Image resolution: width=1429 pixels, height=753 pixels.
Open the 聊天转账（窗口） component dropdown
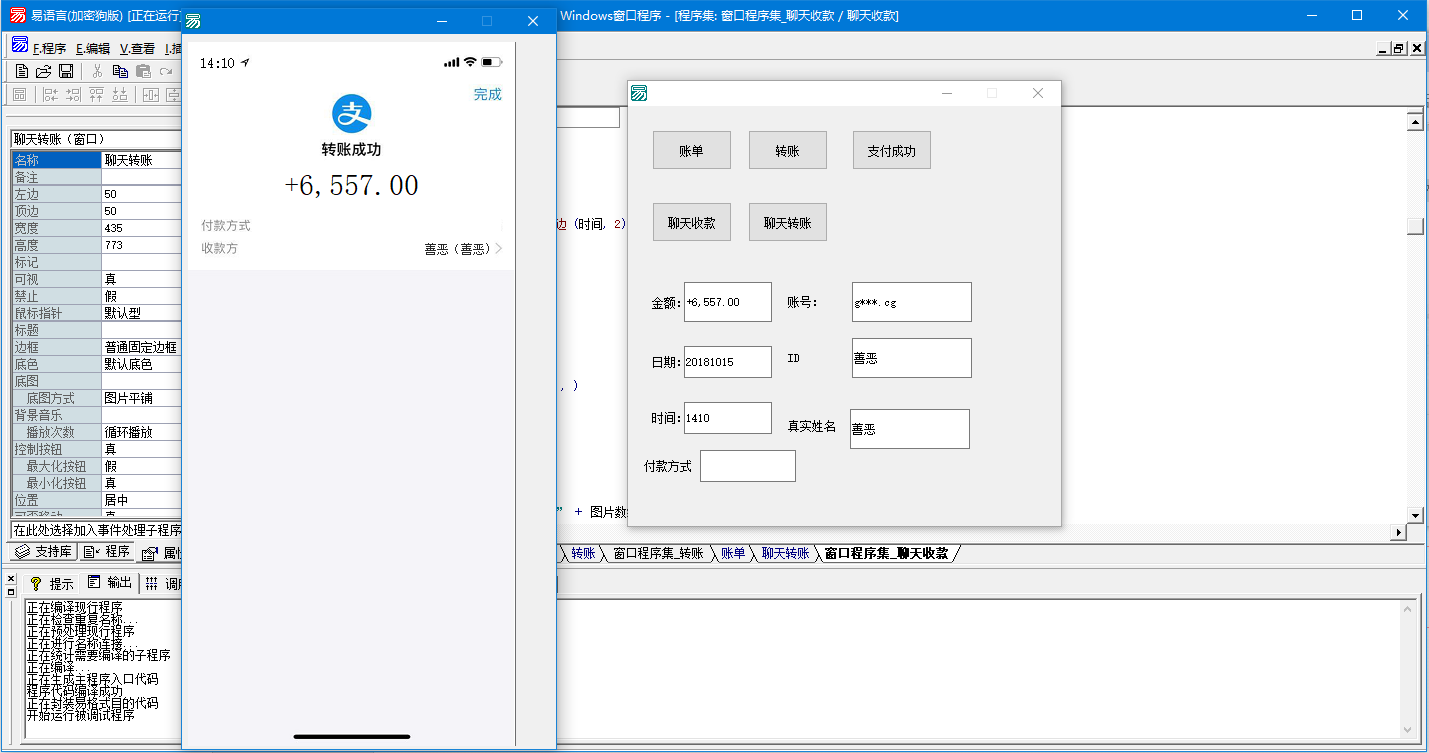(x=95, y=139)
